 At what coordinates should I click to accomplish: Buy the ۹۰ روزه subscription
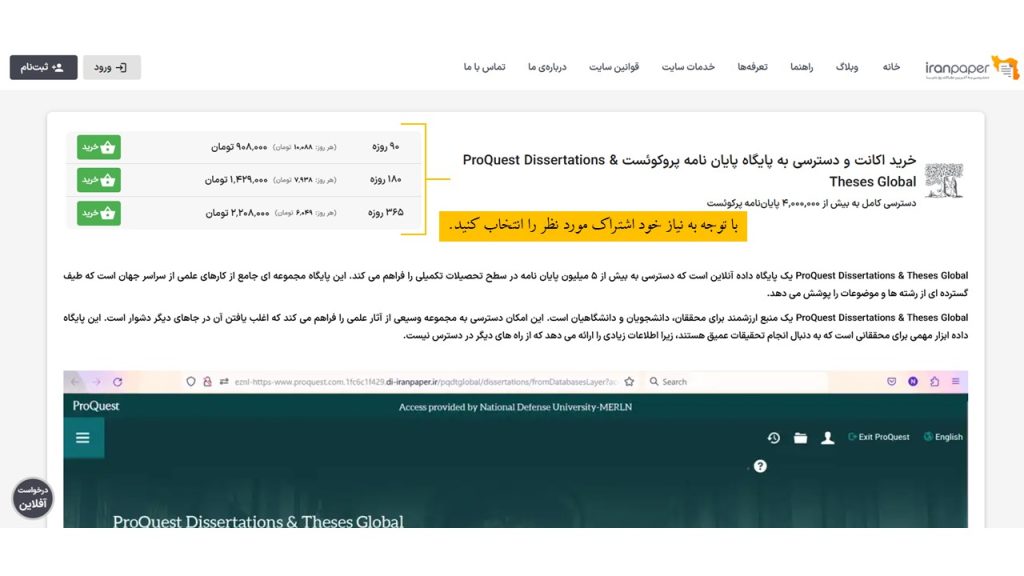coord(99,147)
